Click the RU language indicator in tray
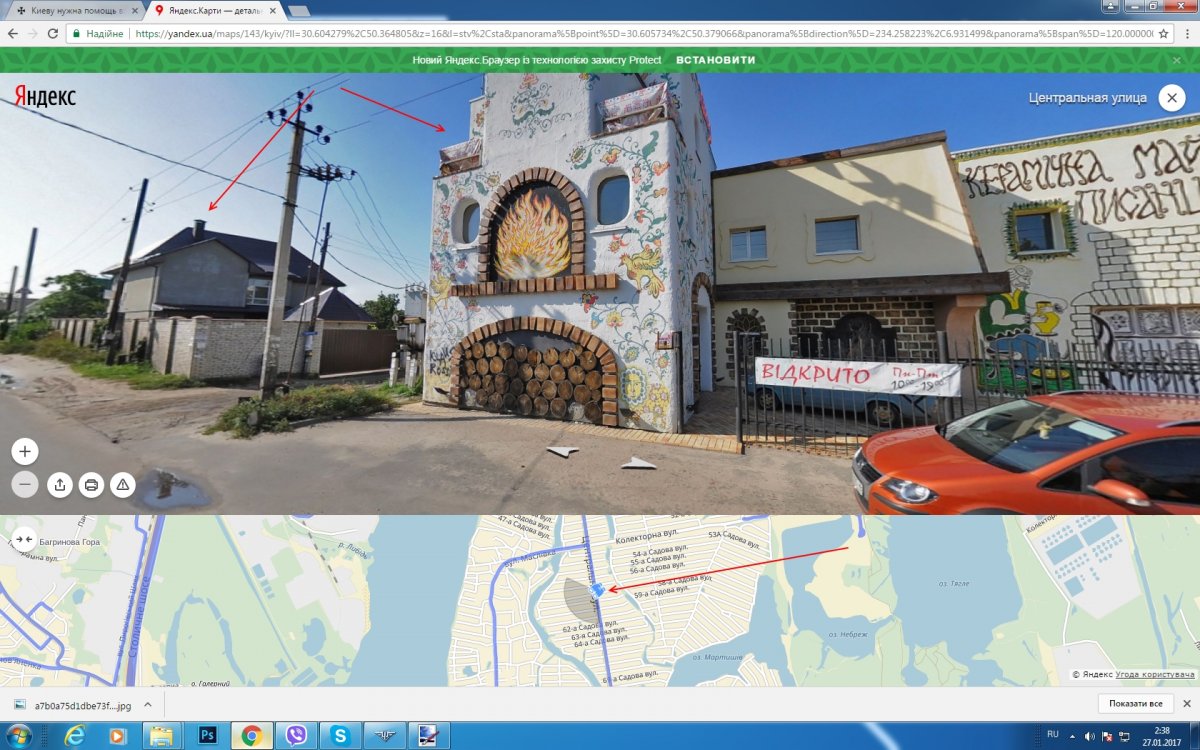This screenshot has width=1200, height=750. pos(1053,735)
